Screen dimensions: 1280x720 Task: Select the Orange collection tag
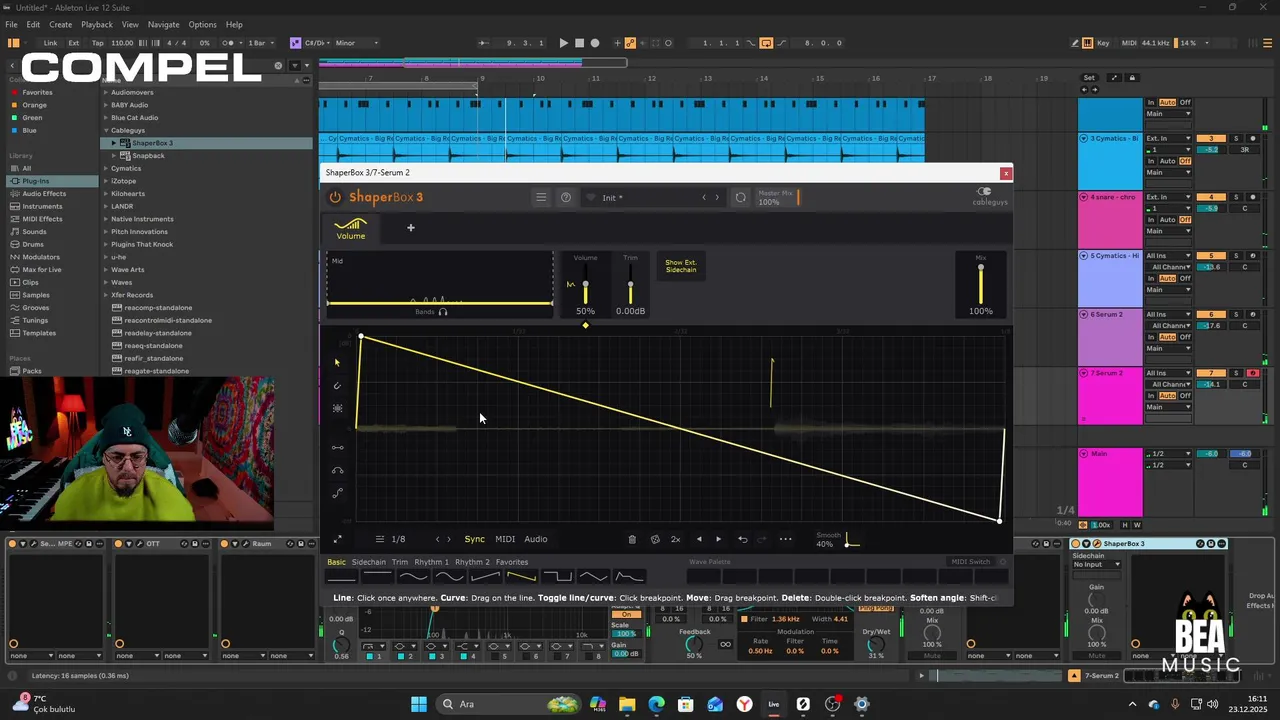click(x=34, y=105)
